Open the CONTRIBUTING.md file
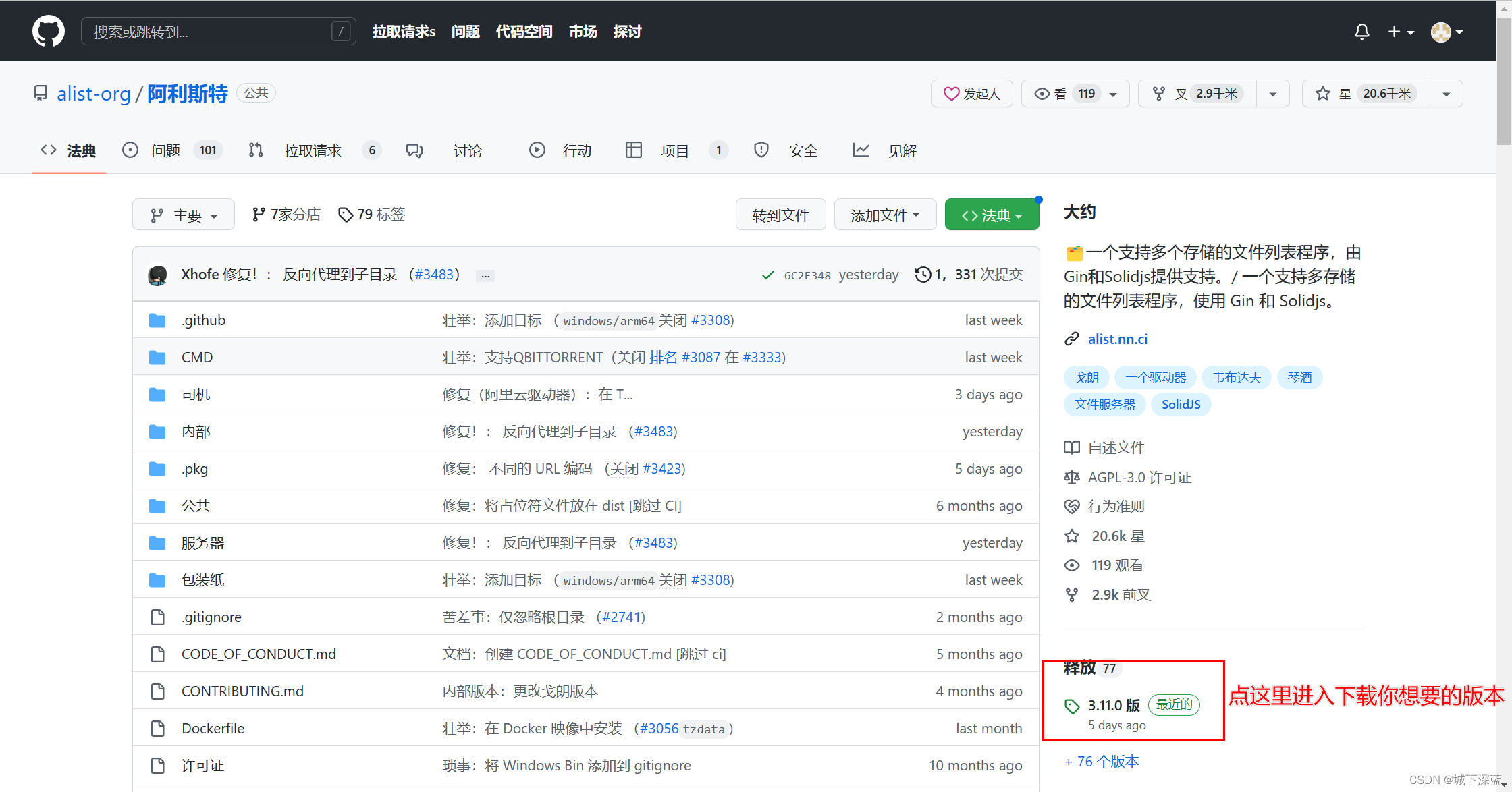This screenshot has width=1512, height=792. (242, 691)
